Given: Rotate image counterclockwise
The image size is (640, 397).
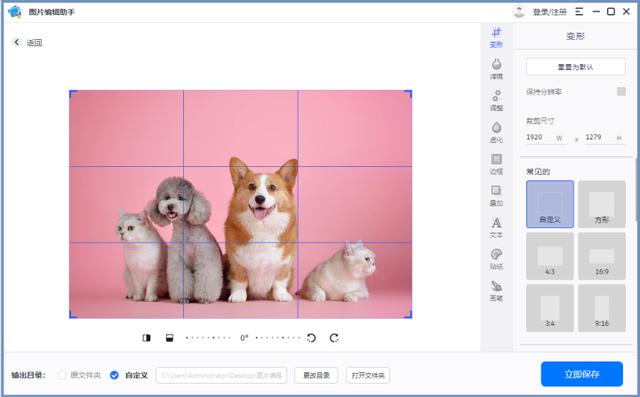Looking at the screenshot, I should click(x=311, y=338).
